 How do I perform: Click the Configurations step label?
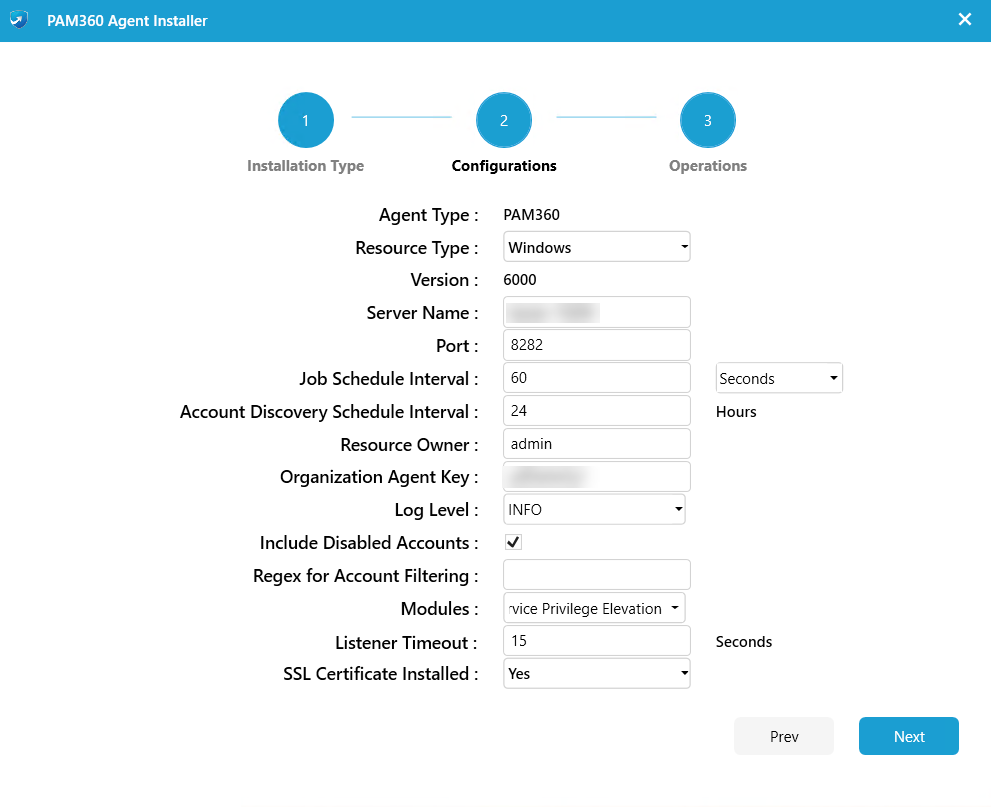504,166
